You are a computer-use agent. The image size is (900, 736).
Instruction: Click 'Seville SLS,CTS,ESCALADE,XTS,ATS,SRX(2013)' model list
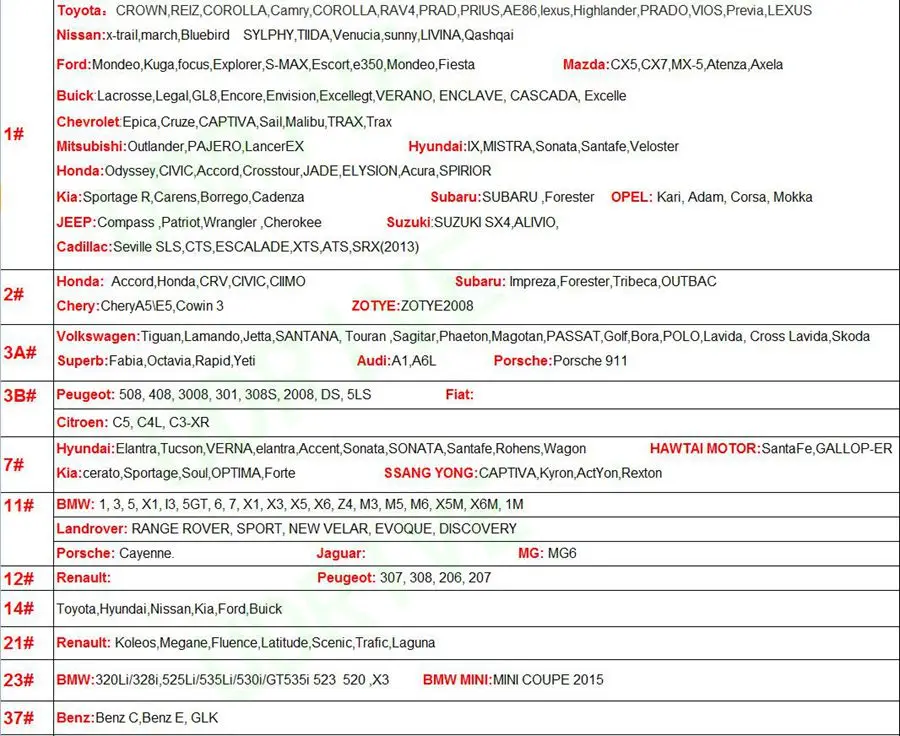pos(266,247)
